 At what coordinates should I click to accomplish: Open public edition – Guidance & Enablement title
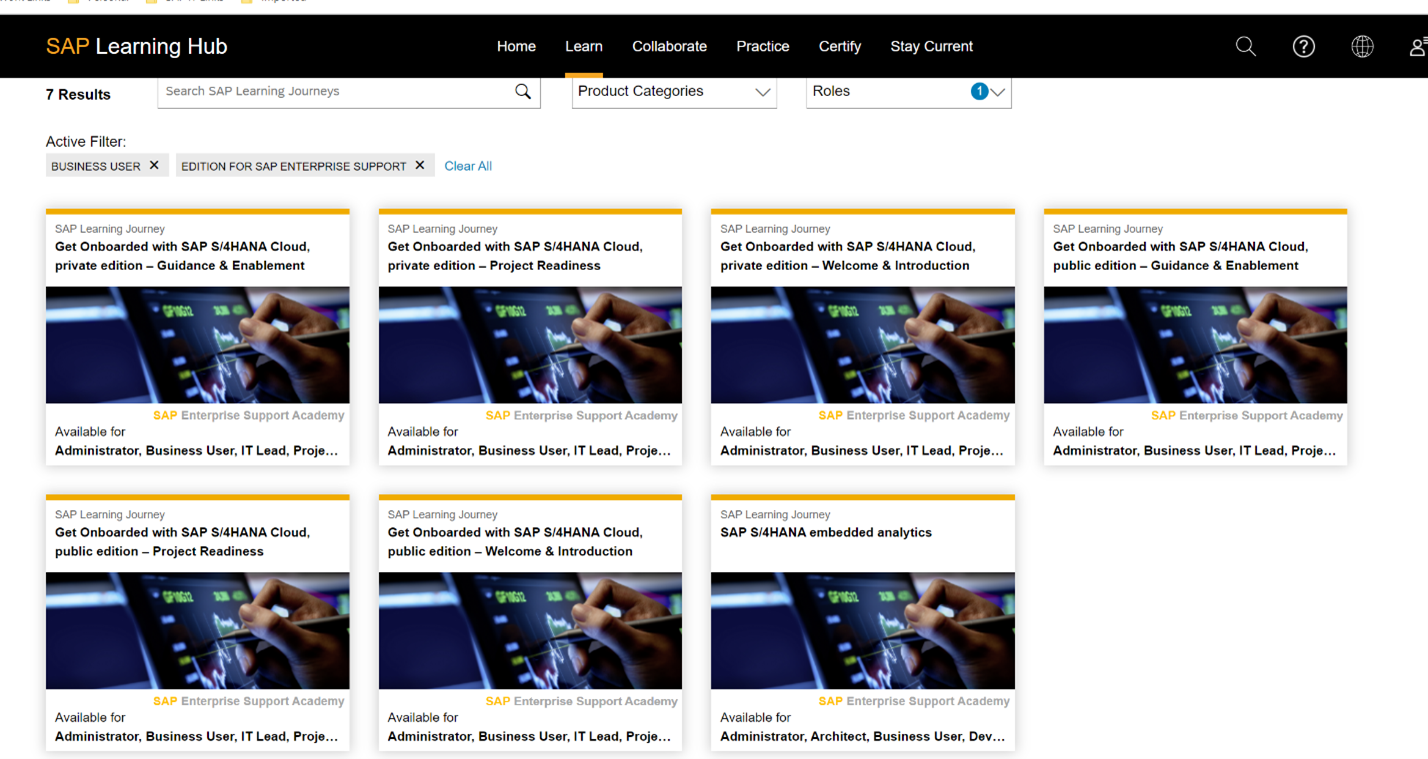click(1180, 256)
